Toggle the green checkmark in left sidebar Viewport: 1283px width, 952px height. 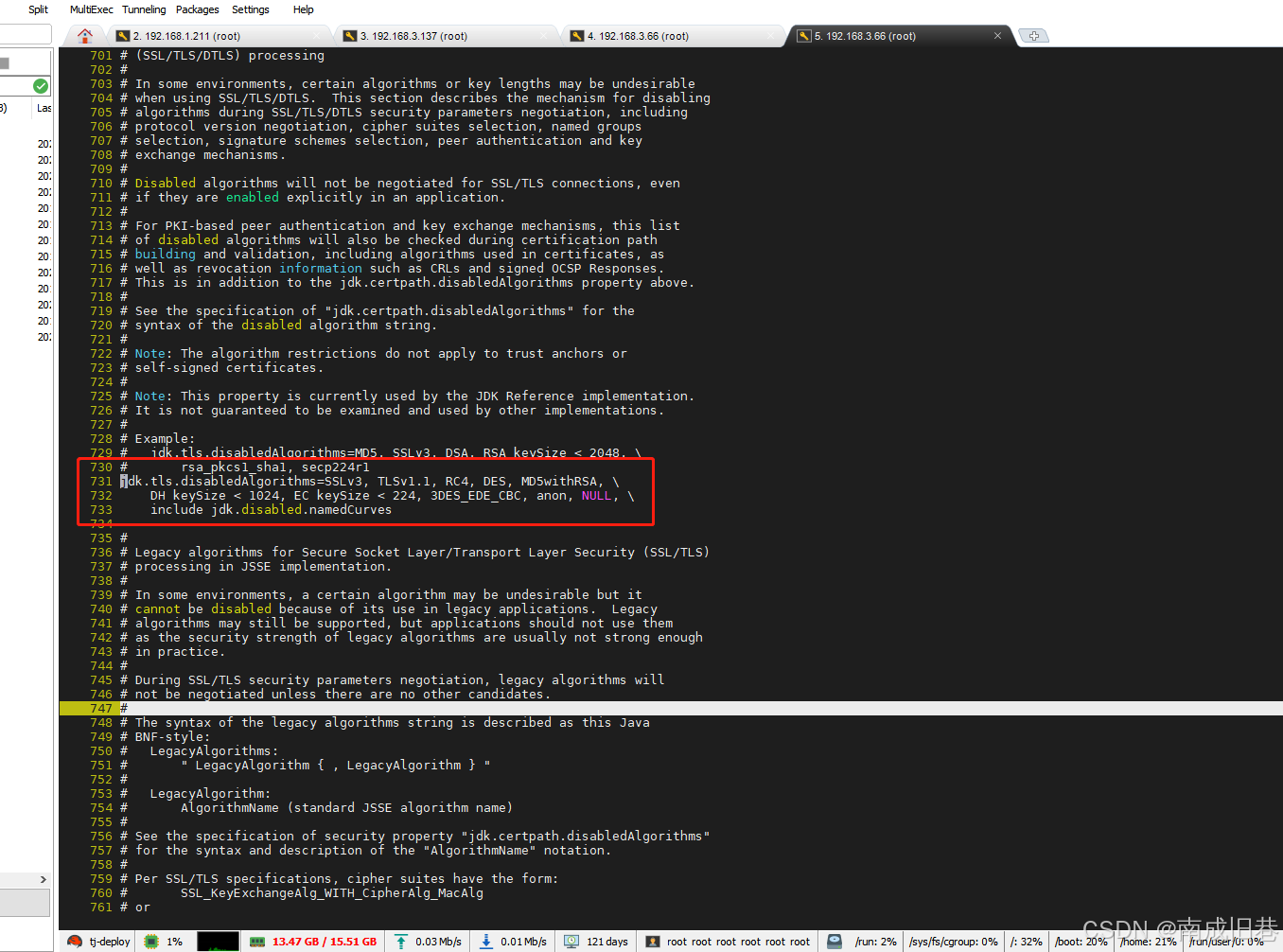pos(40,85)
